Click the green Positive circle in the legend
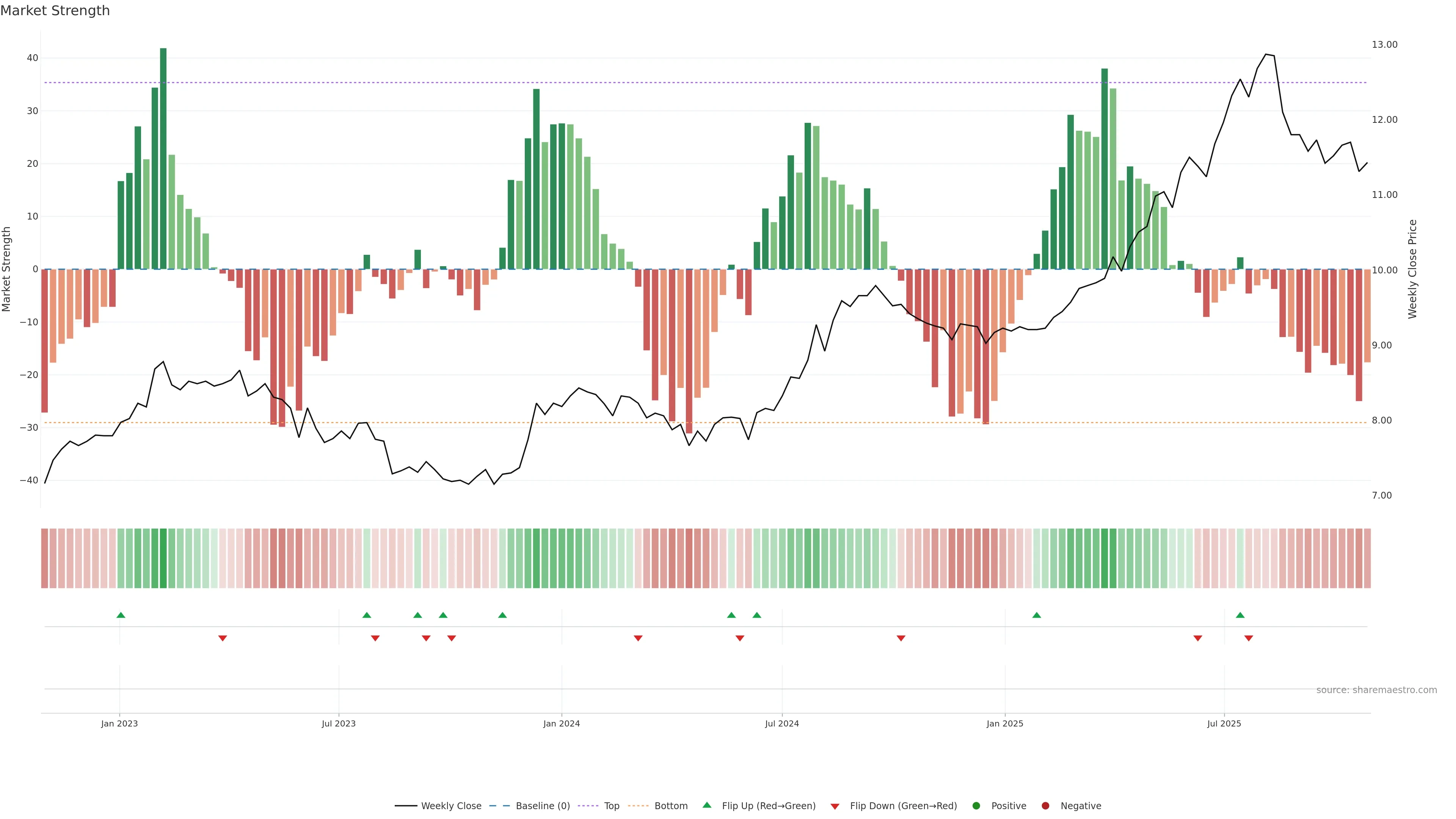1456x819 pixels. (976, 806)
